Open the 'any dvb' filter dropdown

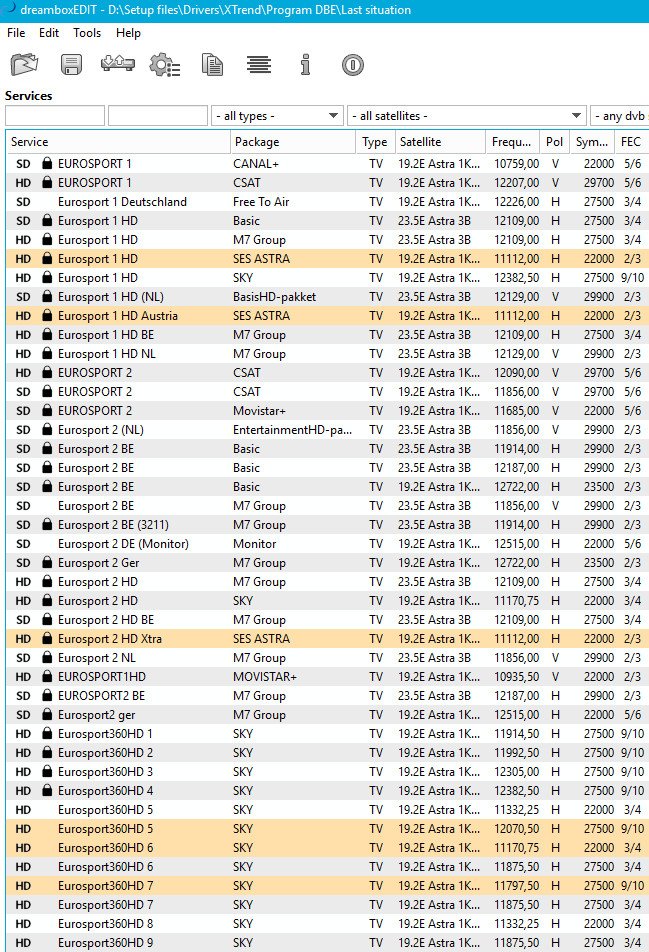[x=619, y=115]
